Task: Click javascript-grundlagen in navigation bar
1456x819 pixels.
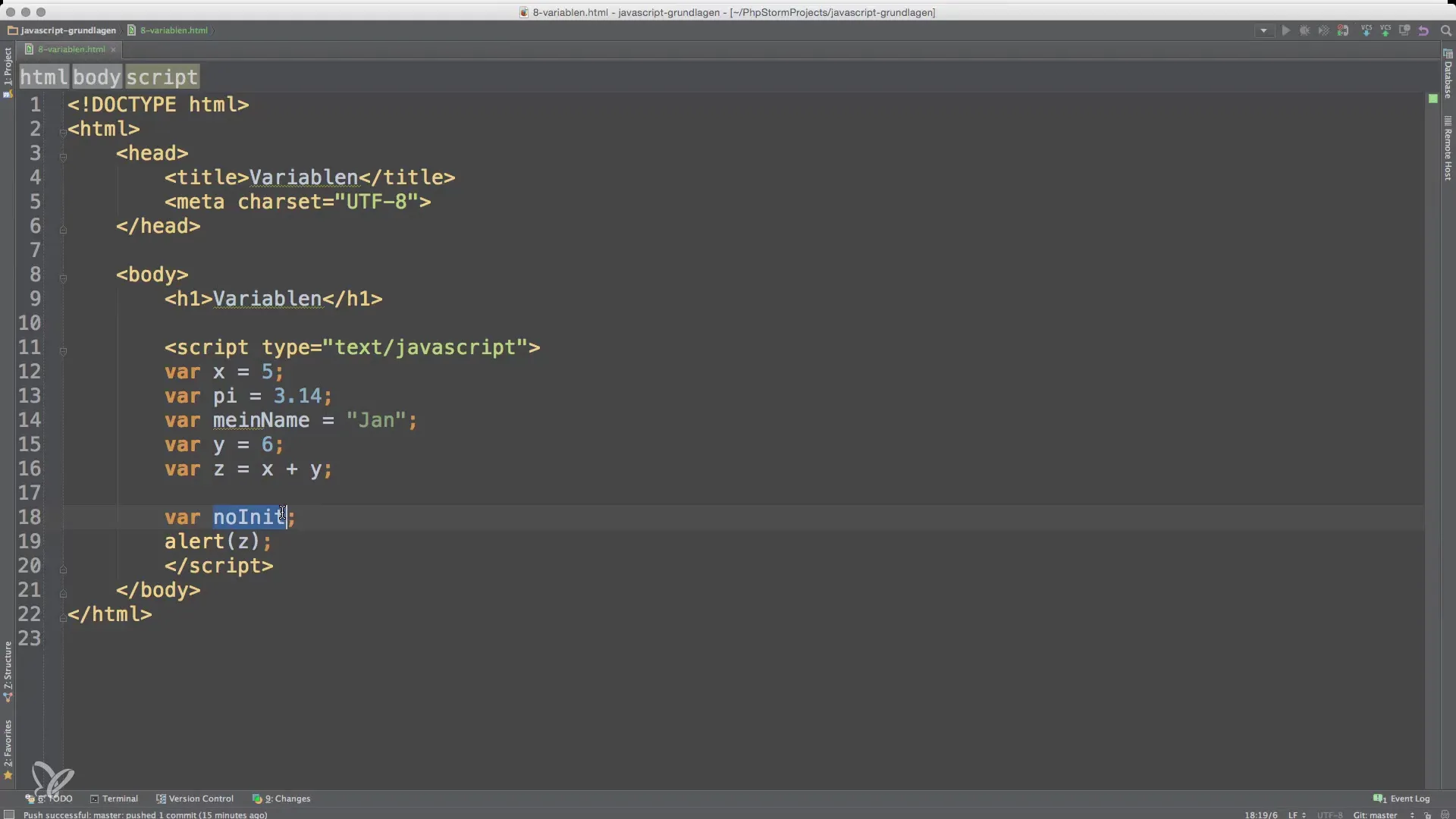Action: click(x=62, y=30)
